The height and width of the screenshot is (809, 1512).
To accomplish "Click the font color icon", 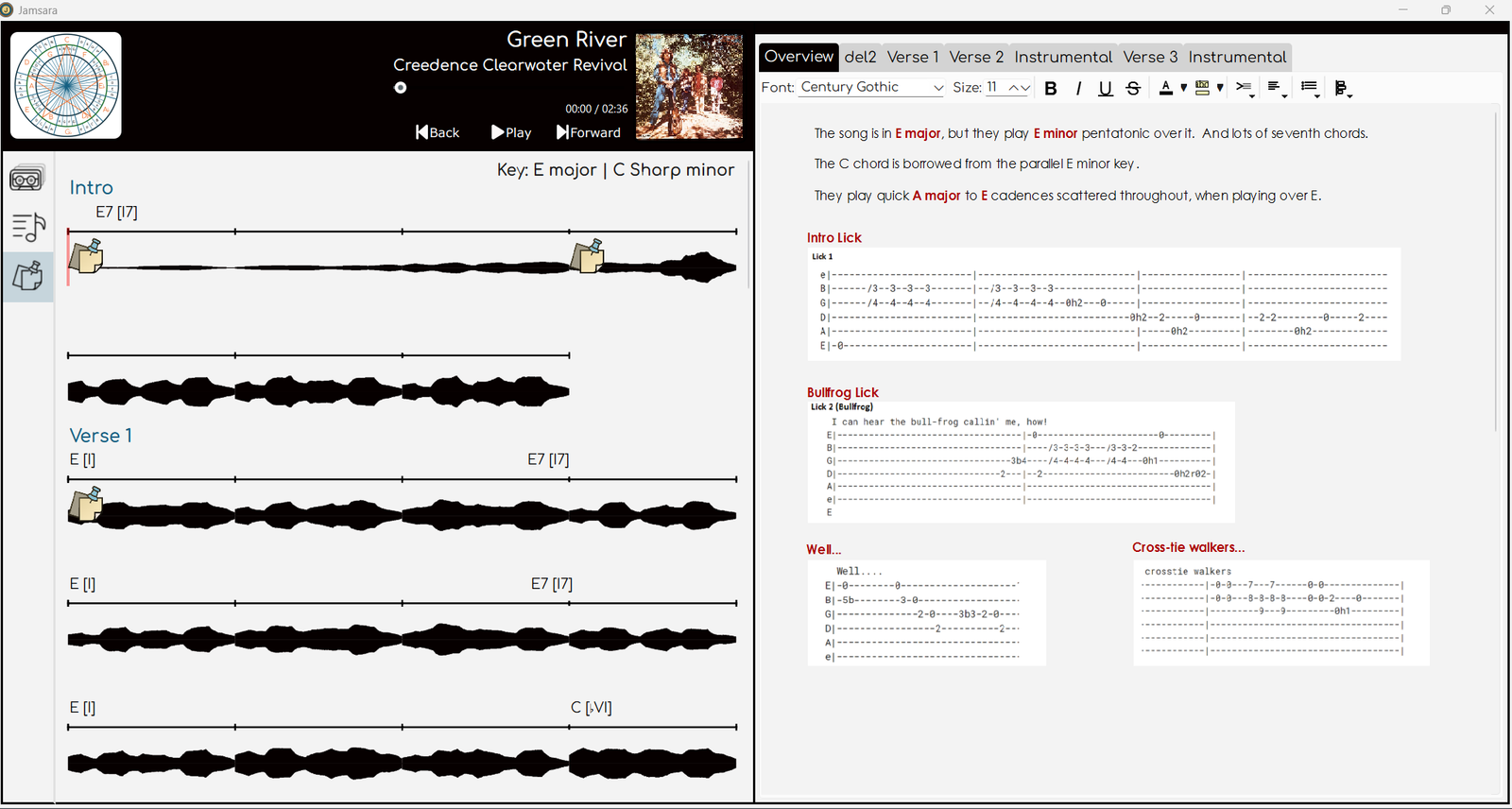I will click(x=1166, y=88).
